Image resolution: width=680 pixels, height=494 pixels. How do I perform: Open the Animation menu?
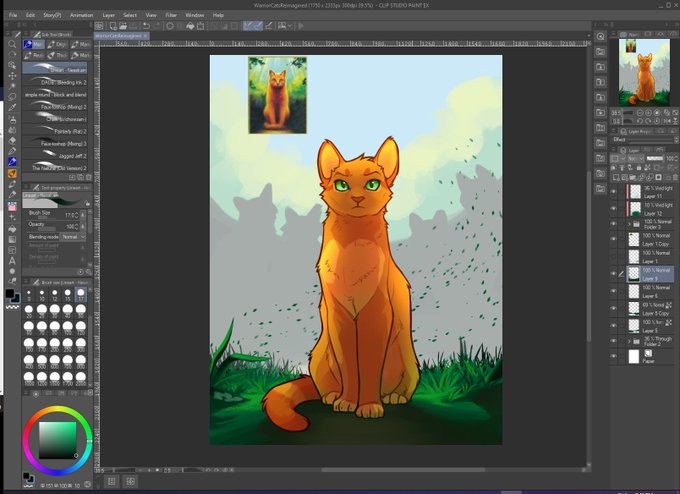click(x=82, y=15)
